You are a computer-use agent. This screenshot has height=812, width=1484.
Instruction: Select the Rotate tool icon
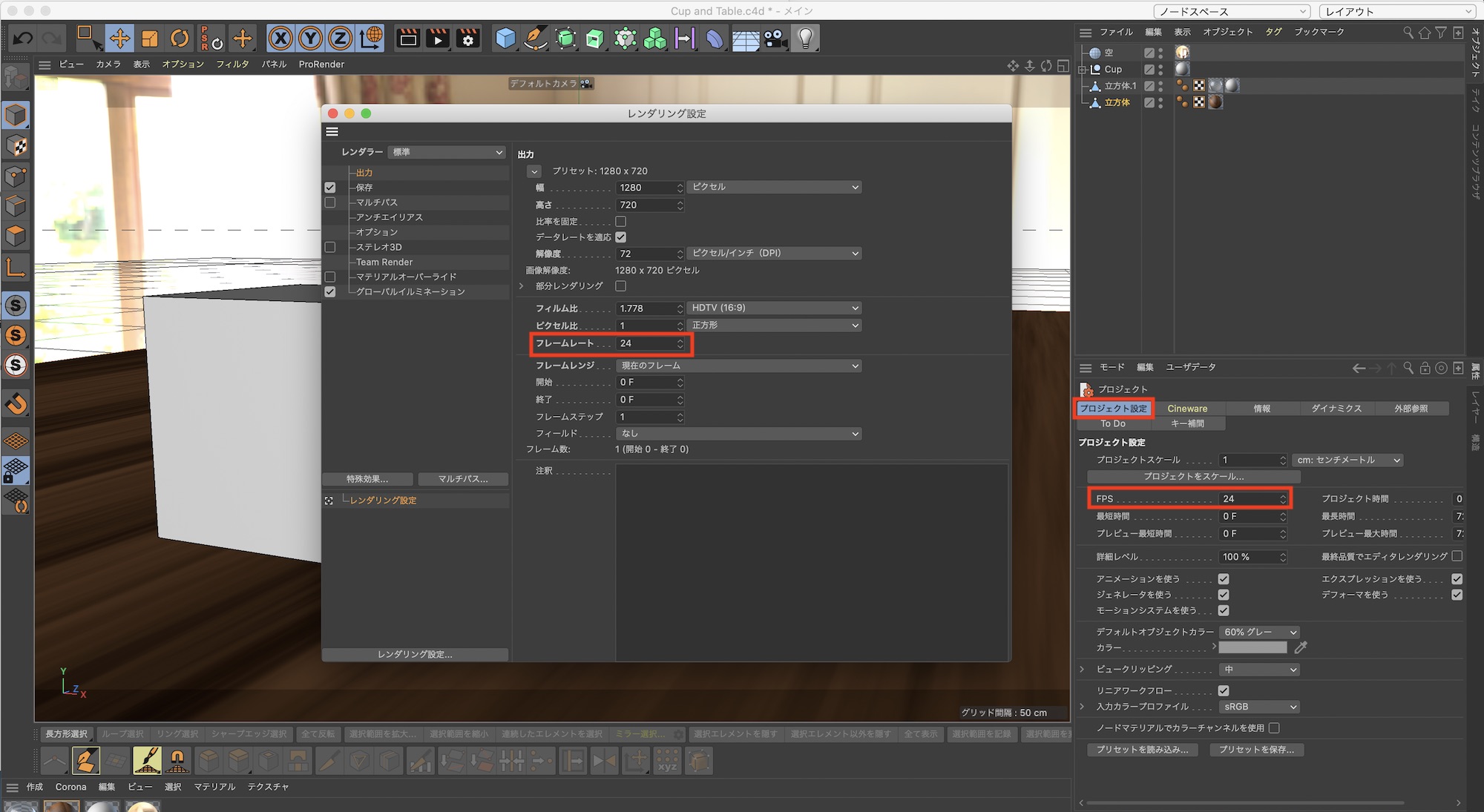[179, 38]
